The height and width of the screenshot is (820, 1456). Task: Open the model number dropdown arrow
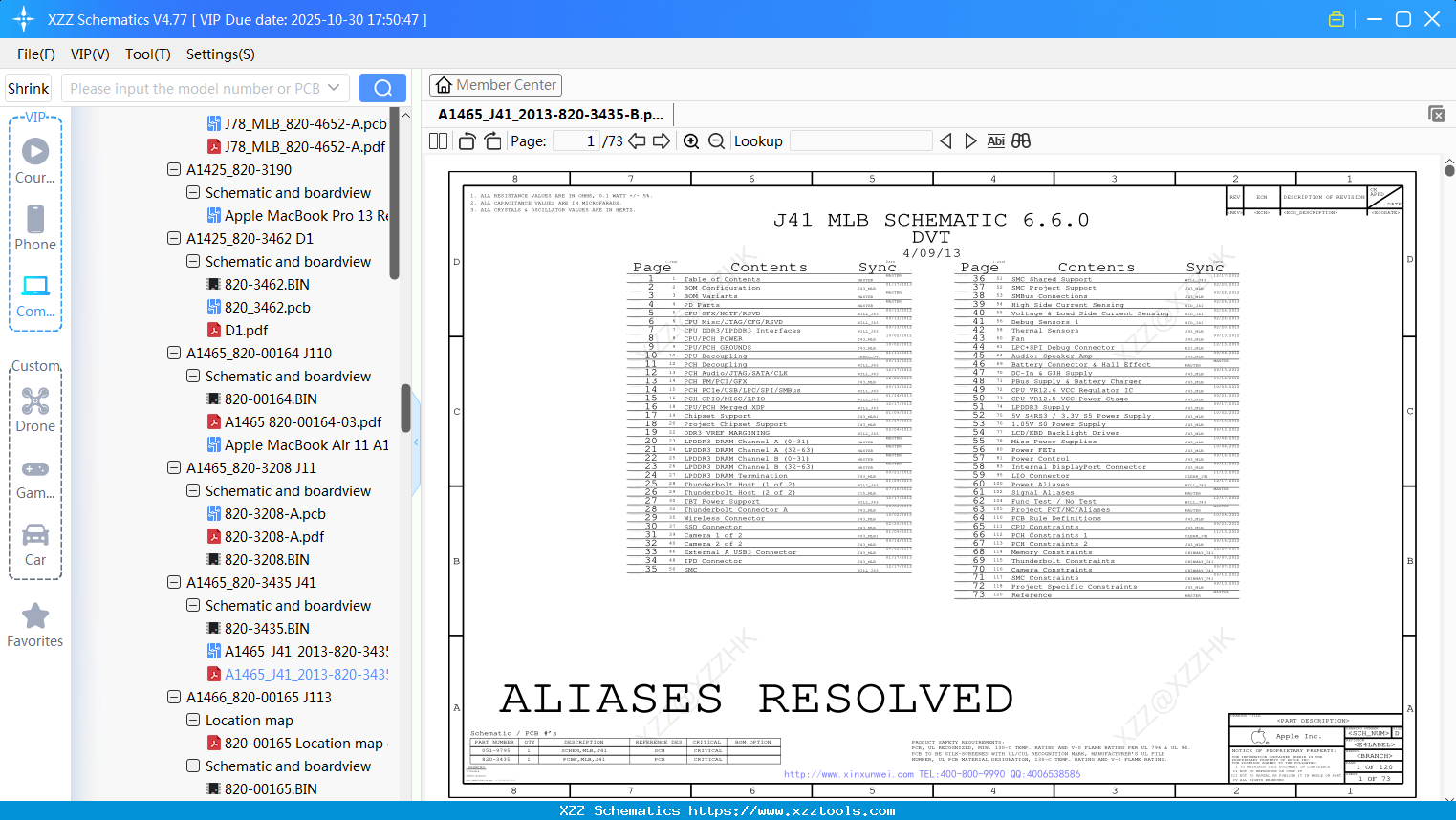coord(334,88)
